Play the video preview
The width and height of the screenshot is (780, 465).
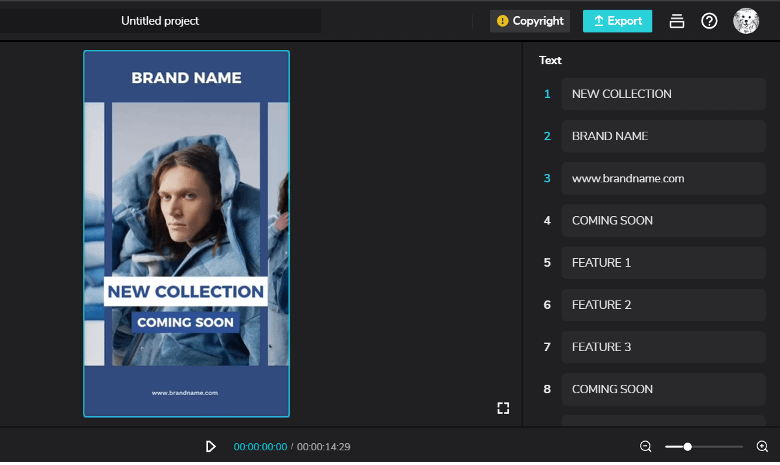point(210,447)
